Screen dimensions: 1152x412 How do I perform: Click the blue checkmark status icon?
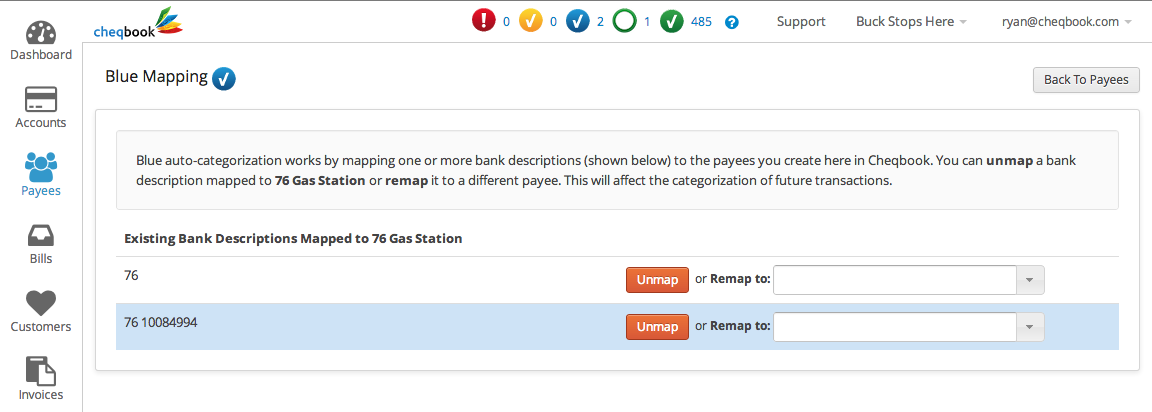(577, 21)
